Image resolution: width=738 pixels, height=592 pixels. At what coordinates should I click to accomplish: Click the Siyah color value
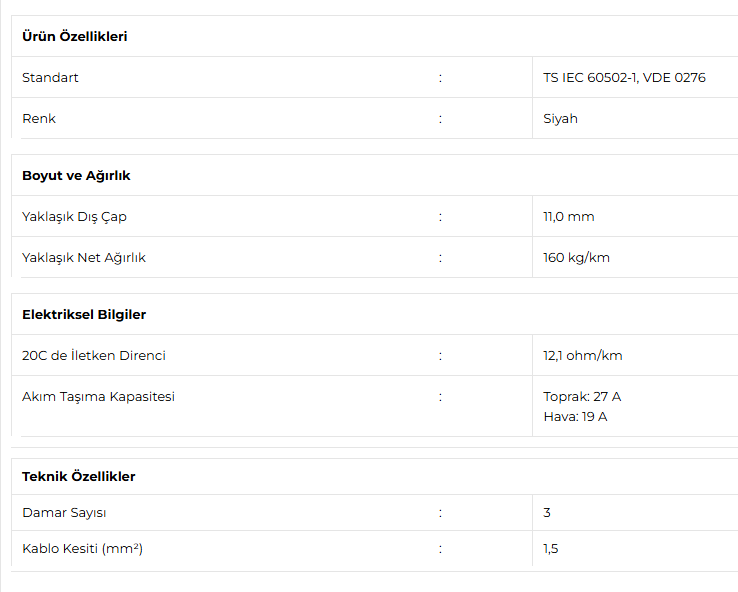pos(560,119)
